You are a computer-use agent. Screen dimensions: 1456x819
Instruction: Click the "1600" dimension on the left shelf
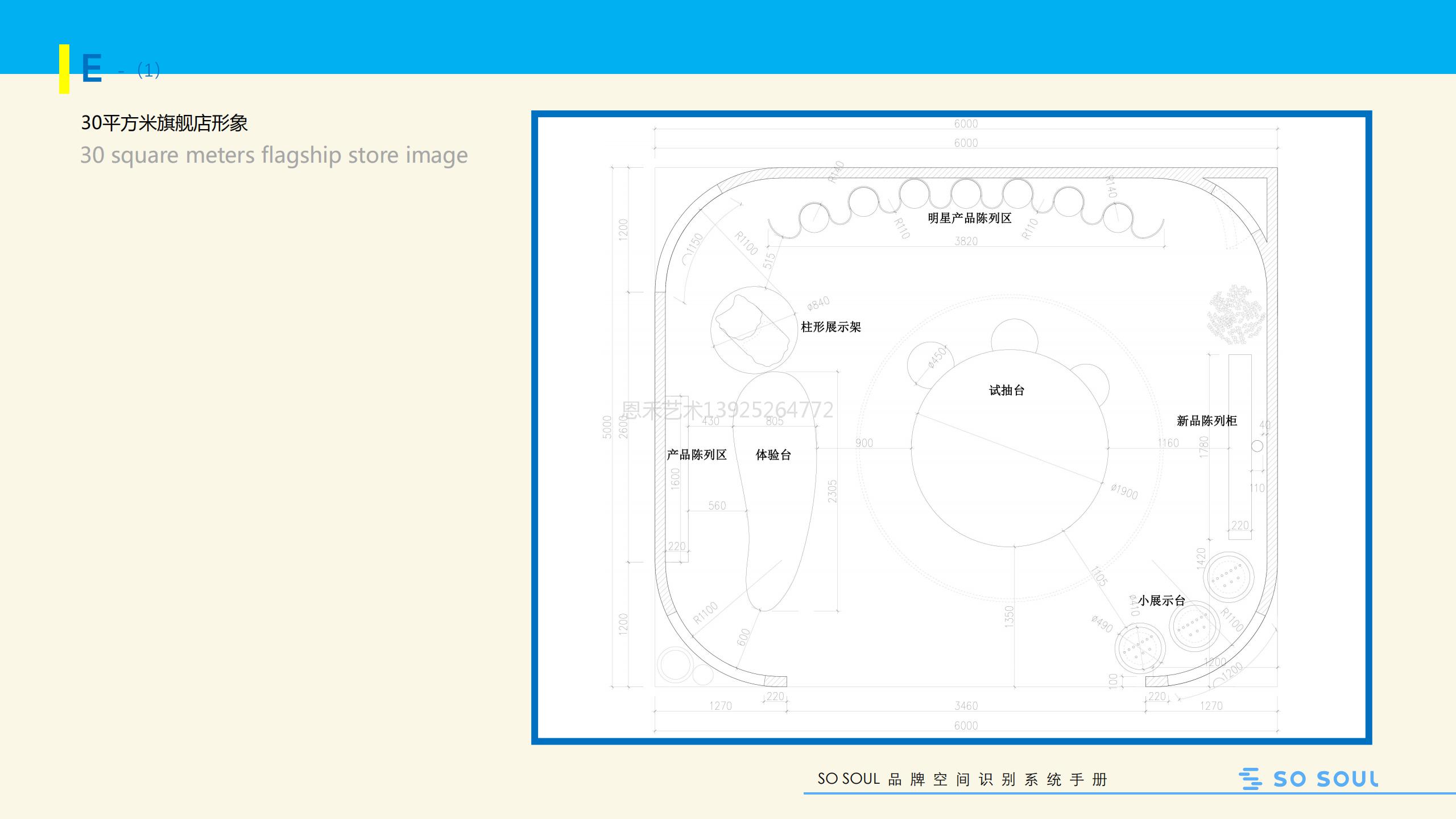(x=675, y=479)
